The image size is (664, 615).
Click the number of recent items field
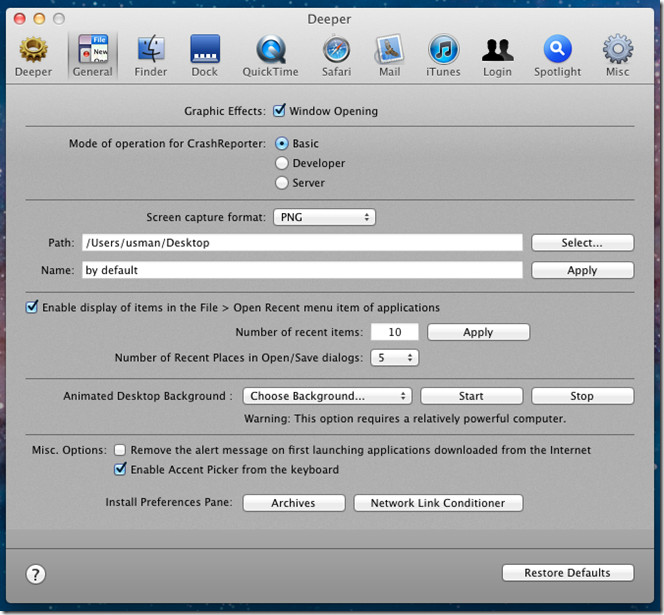click(x=395, y=332)
